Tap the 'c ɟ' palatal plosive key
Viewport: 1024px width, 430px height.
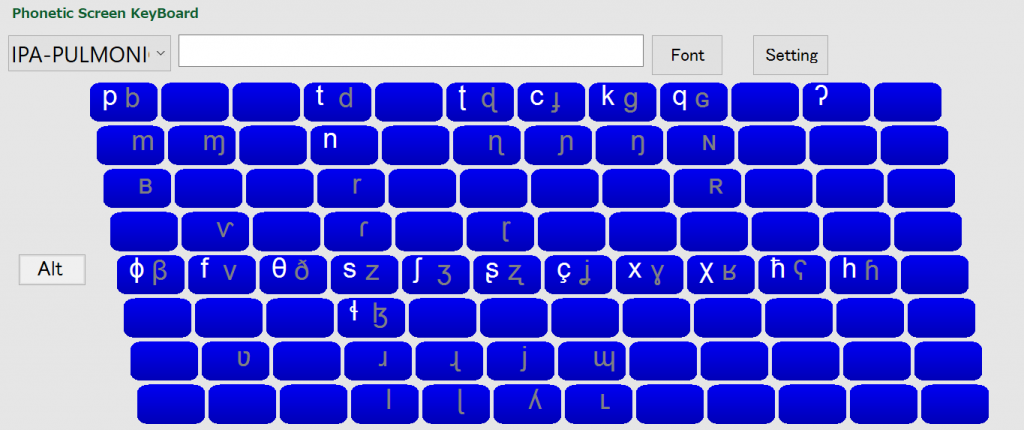tap(551, 102)
